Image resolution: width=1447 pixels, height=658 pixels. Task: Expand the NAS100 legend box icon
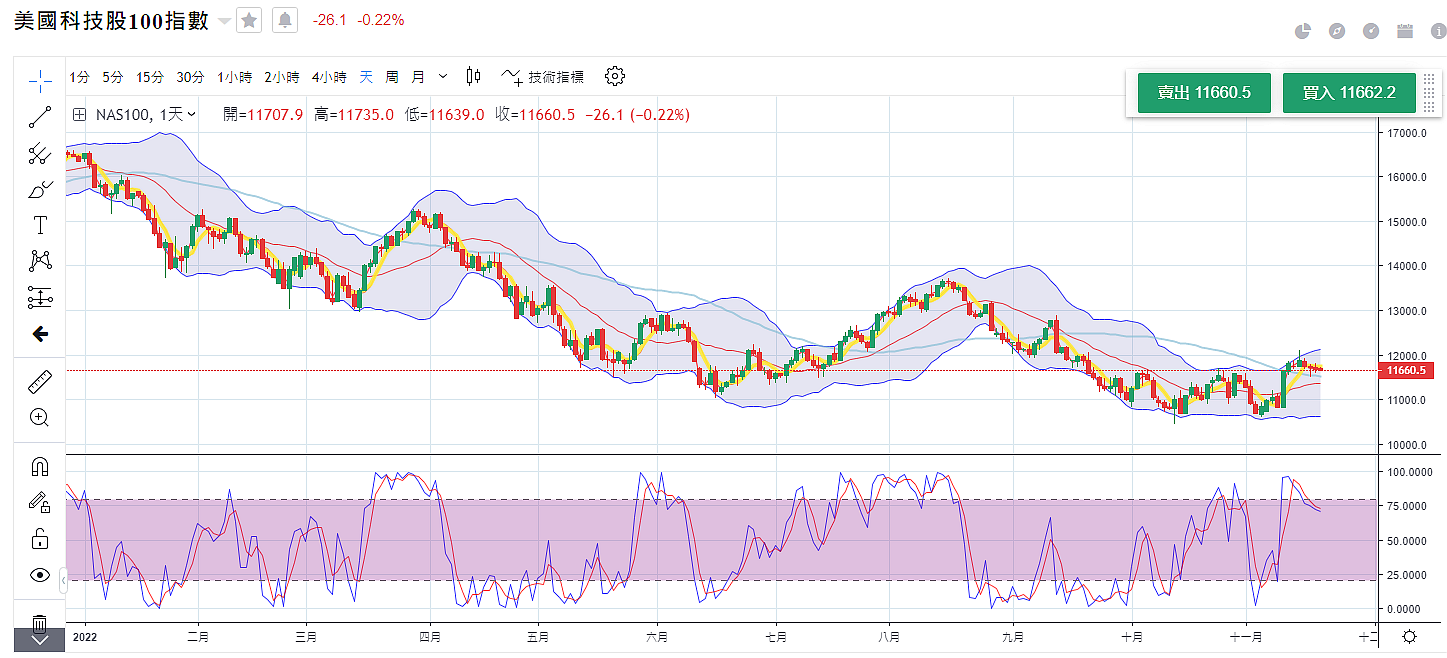(79, 115)
